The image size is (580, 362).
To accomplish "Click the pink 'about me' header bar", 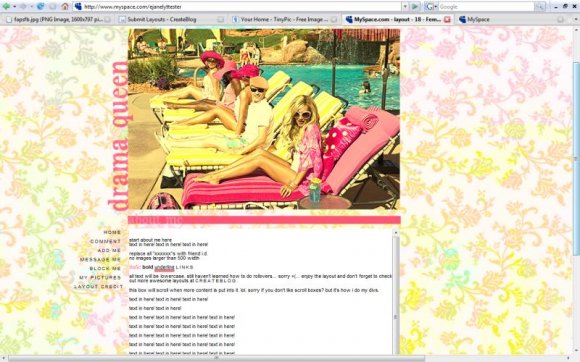I will pos(264,220).
